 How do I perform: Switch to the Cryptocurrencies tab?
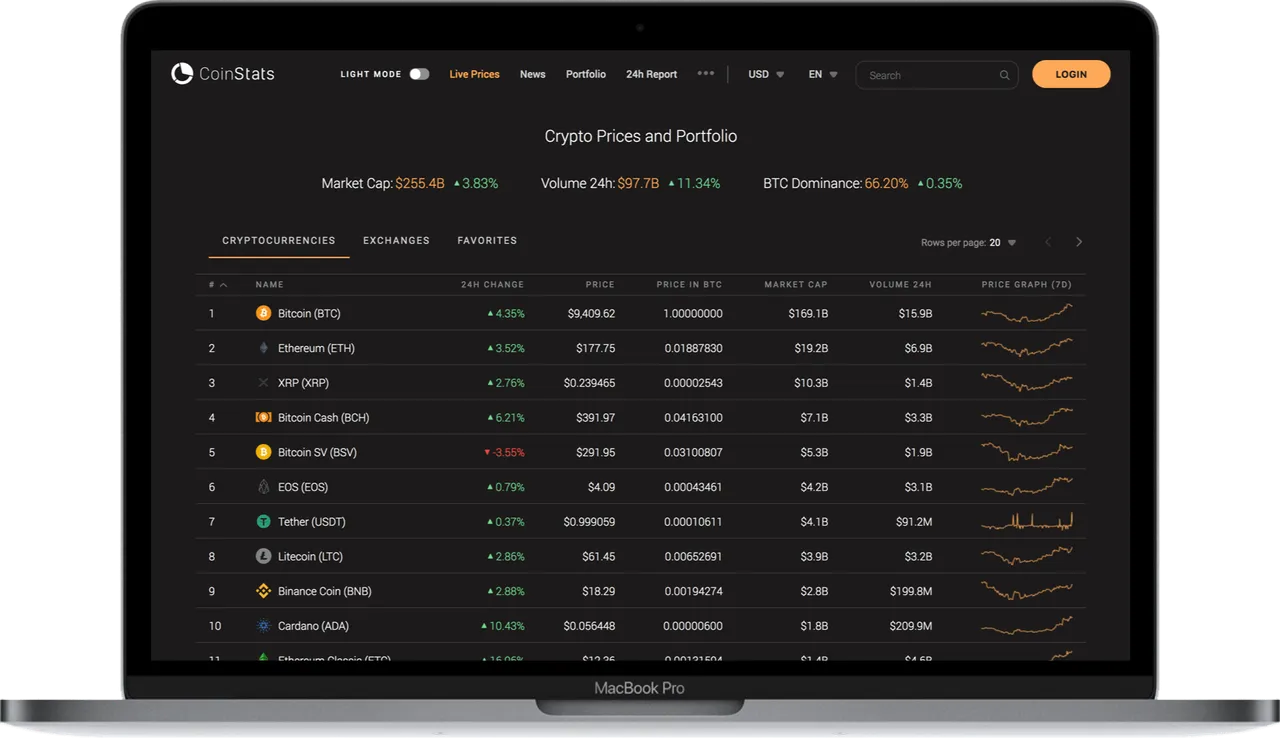279,241
